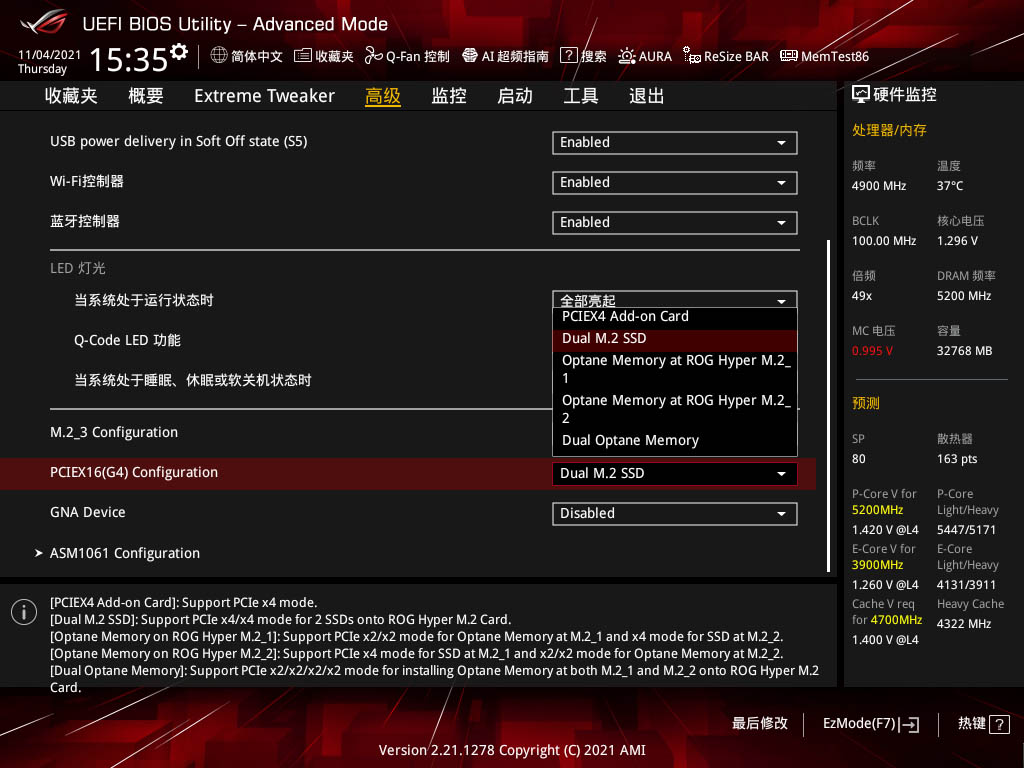The height and width of the screenshot is (768, 1024).
Task: Click EzMode(F7) button text
Action: click(x=859, y=724)
